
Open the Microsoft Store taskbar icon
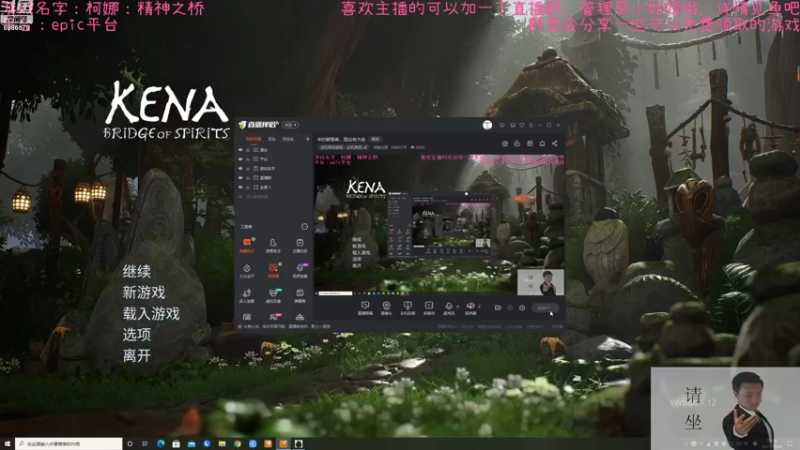tap(176, 444)
